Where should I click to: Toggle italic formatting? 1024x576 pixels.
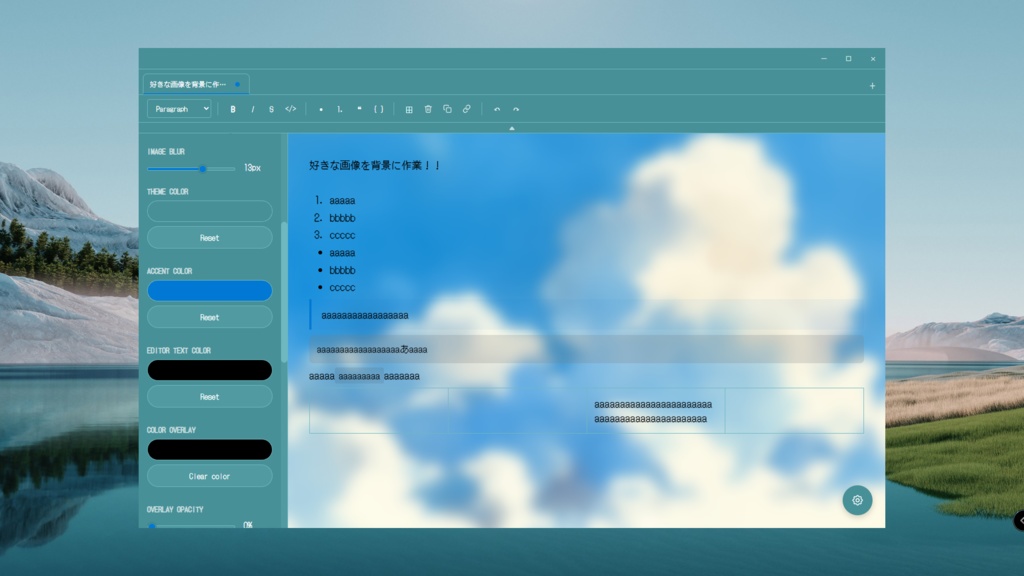[252, 109]
